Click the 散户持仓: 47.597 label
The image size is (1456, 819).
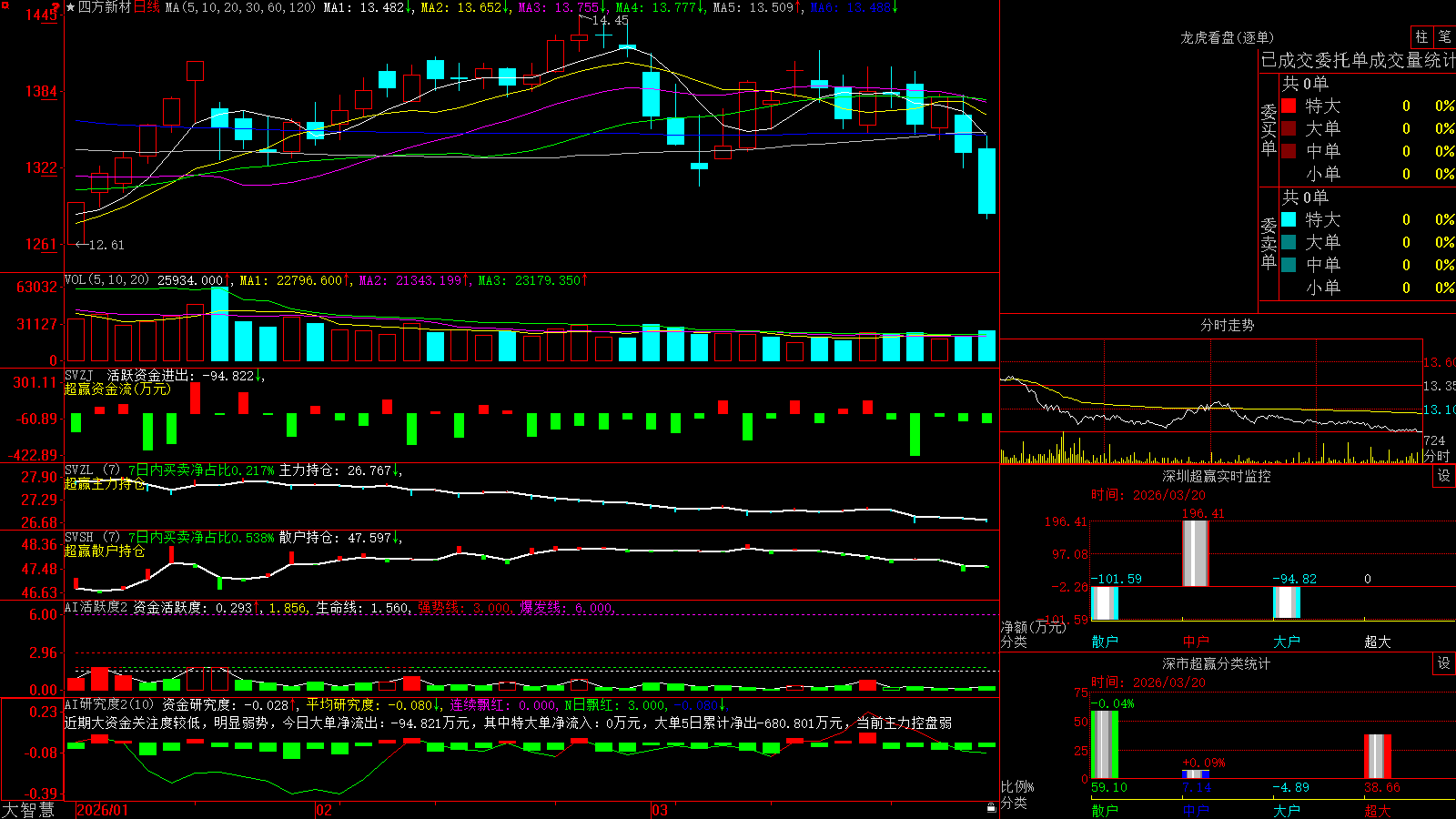[339, 538]
